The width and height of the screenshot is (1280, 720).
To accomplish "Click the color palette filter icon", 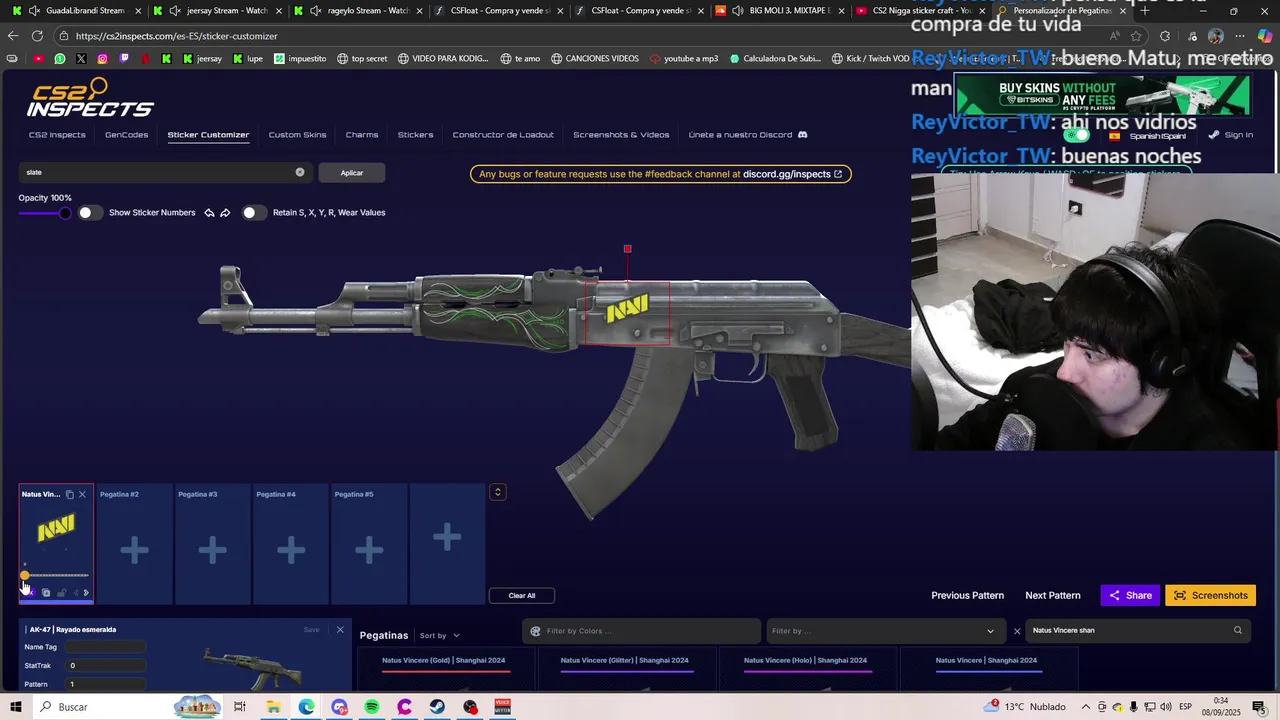I will pyautogui.click(x=535, y=631).
